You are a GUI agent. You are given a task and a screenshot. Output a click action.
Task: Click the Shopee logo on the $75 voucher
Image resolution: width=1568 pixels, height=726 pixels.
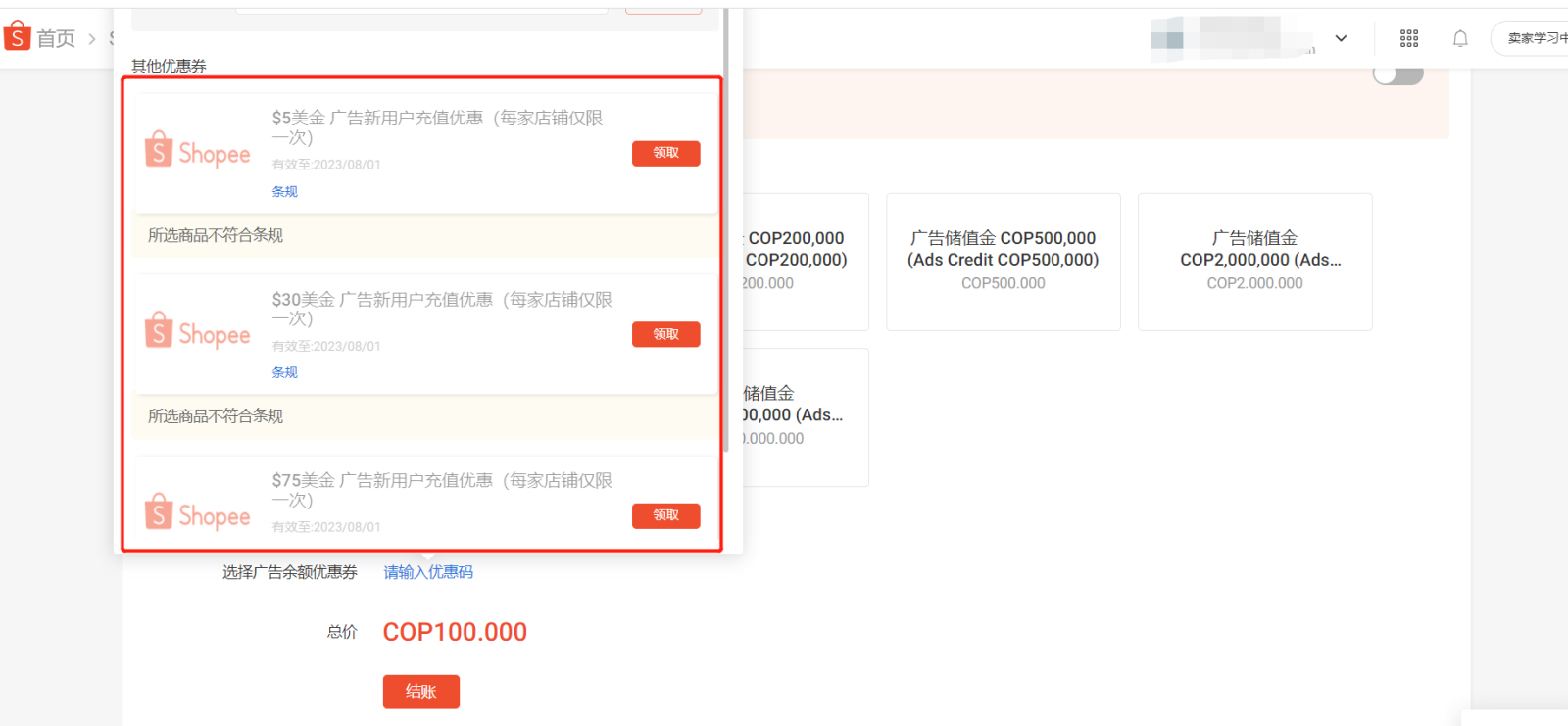[198, 513]
